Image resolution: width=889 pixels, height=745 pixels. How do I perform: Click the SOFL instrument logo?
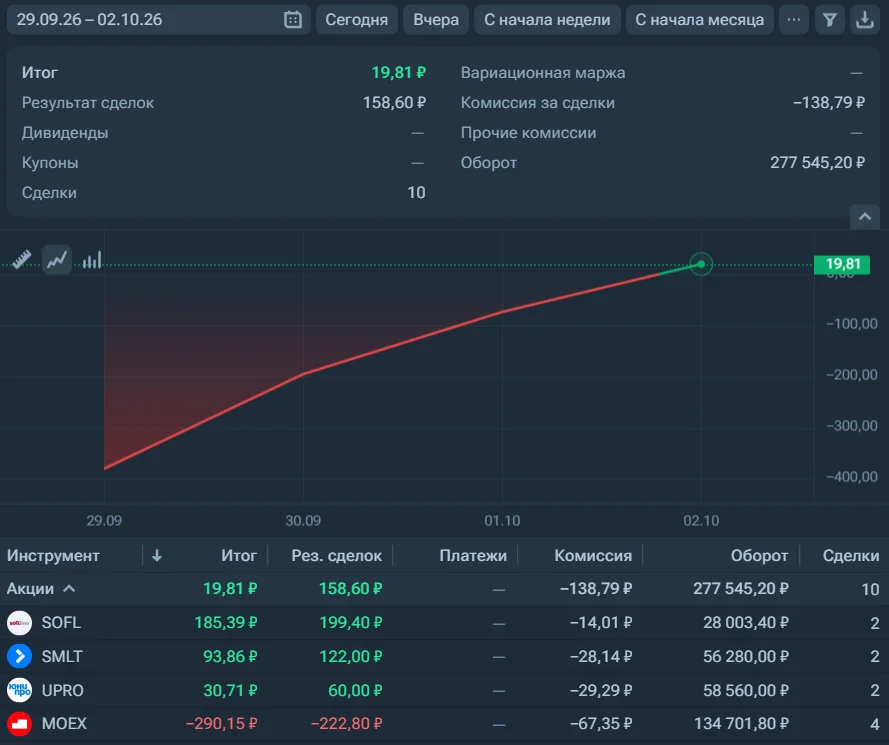point(19,623)
